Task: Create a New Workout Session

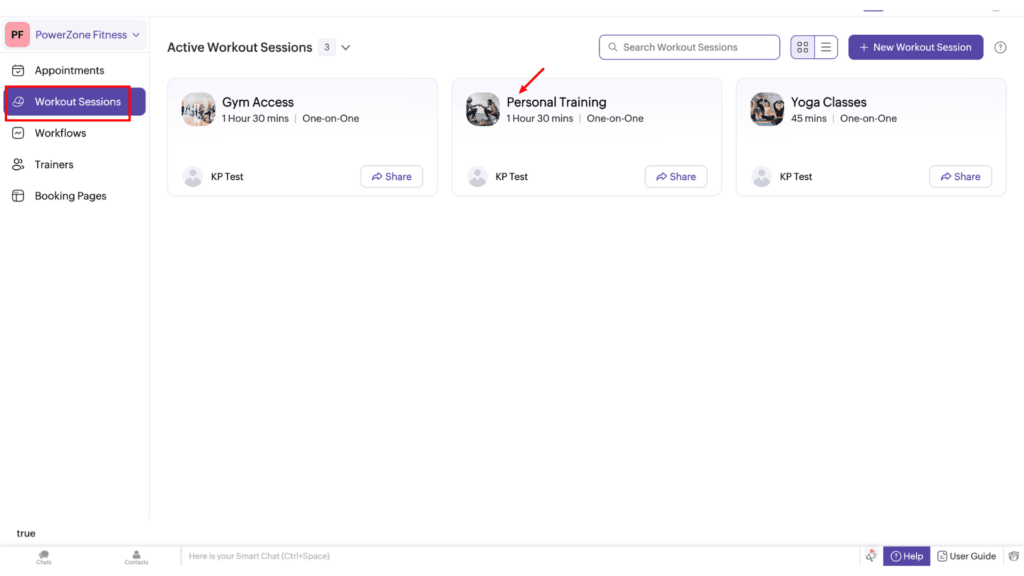Action: tap(915, 47)
